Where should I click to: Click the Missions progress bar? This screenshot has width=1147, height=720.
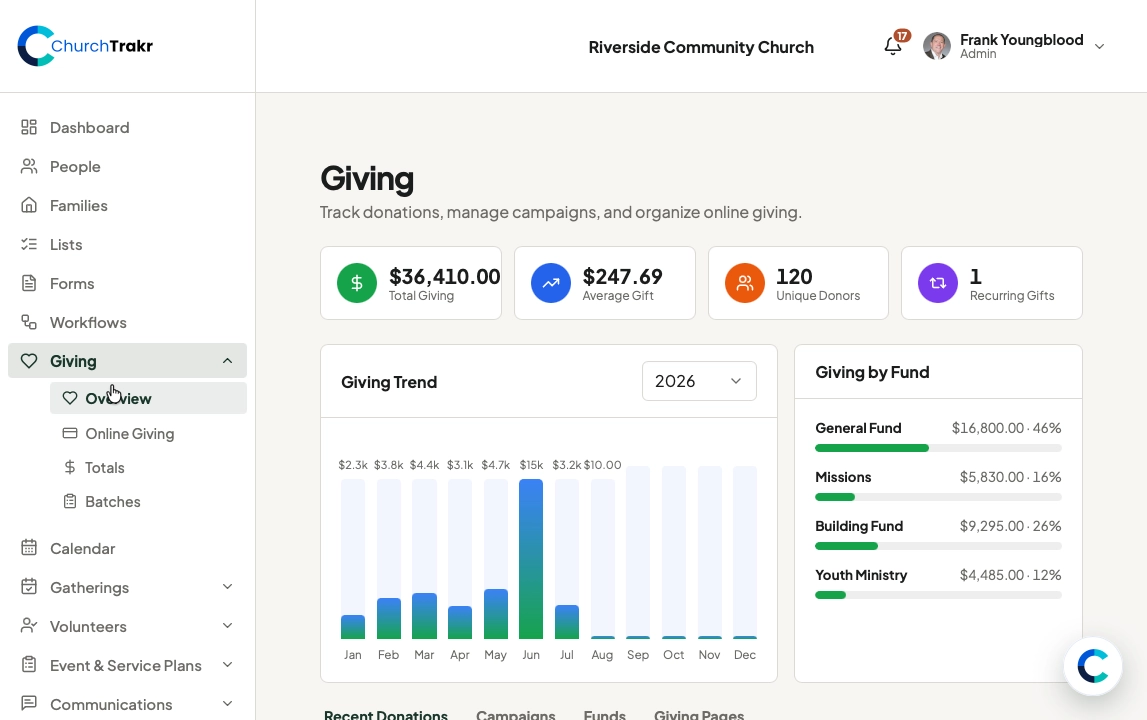tap(938, 497)
